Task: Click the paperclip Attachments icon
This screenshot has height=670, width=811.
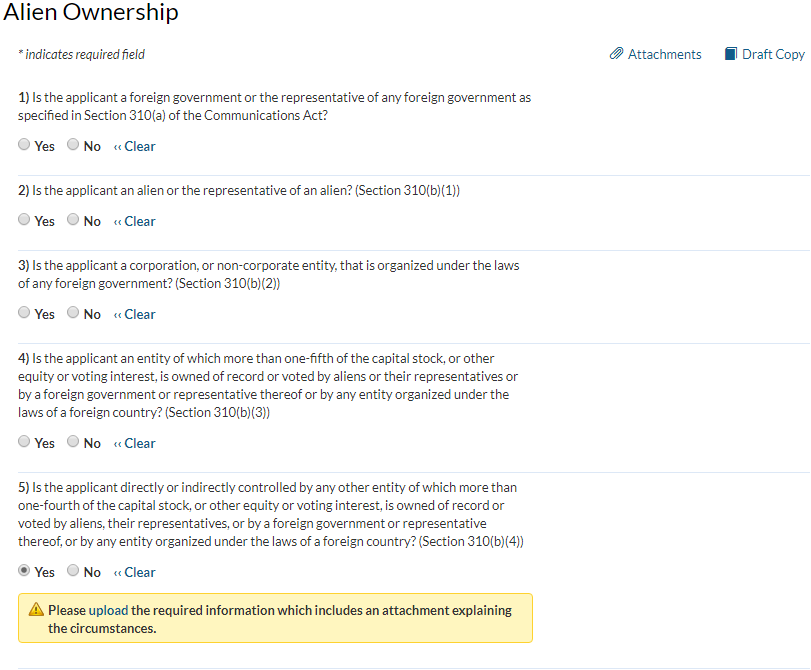Action: pos(616,54)
